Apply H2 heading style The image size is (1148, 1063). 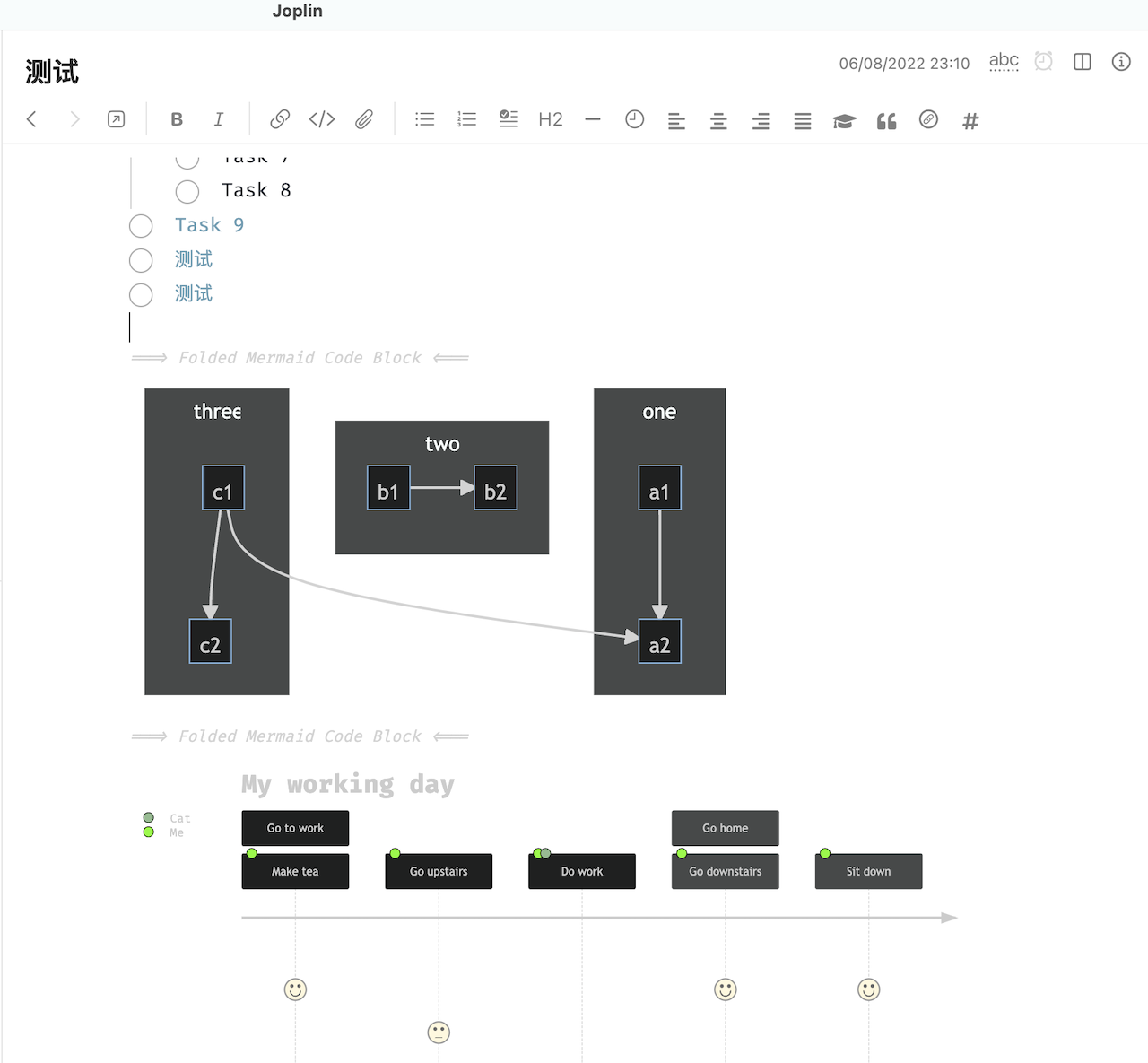(x=551, y=119)
